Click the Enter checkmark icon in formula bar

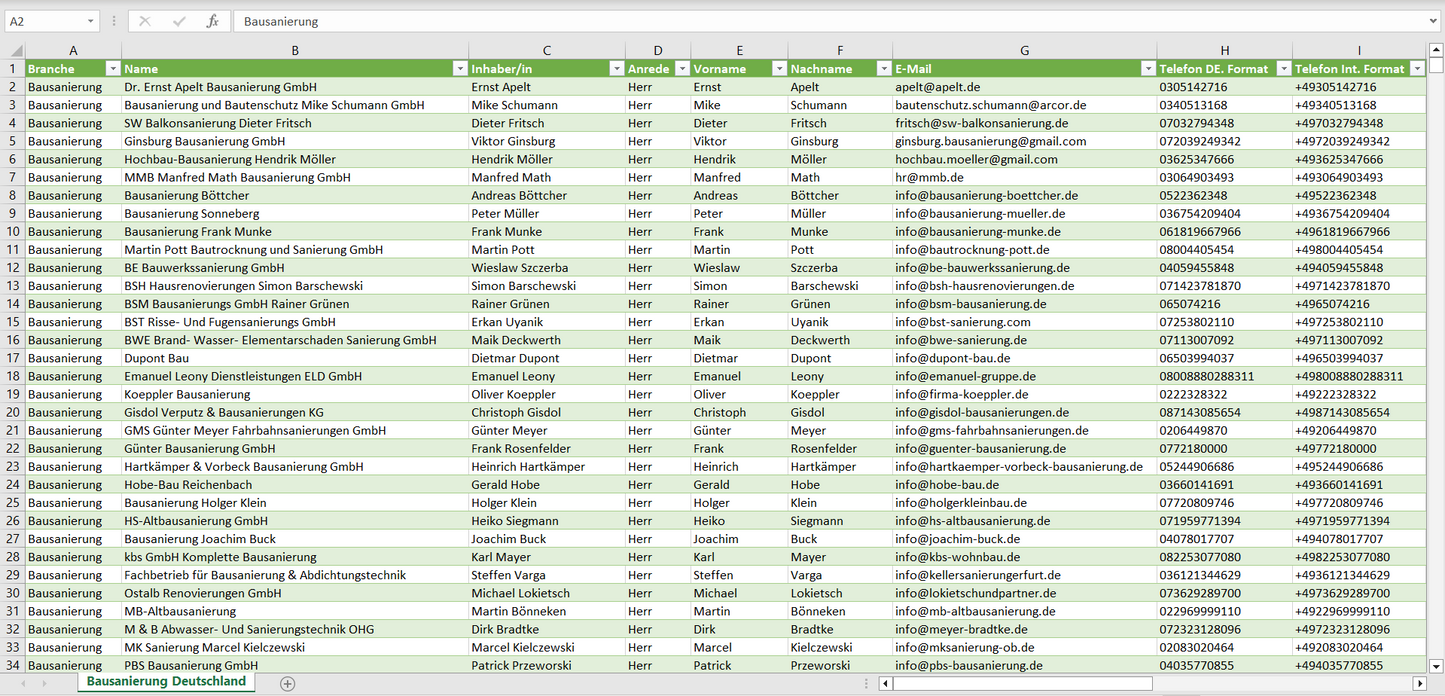tap(179, 21)
